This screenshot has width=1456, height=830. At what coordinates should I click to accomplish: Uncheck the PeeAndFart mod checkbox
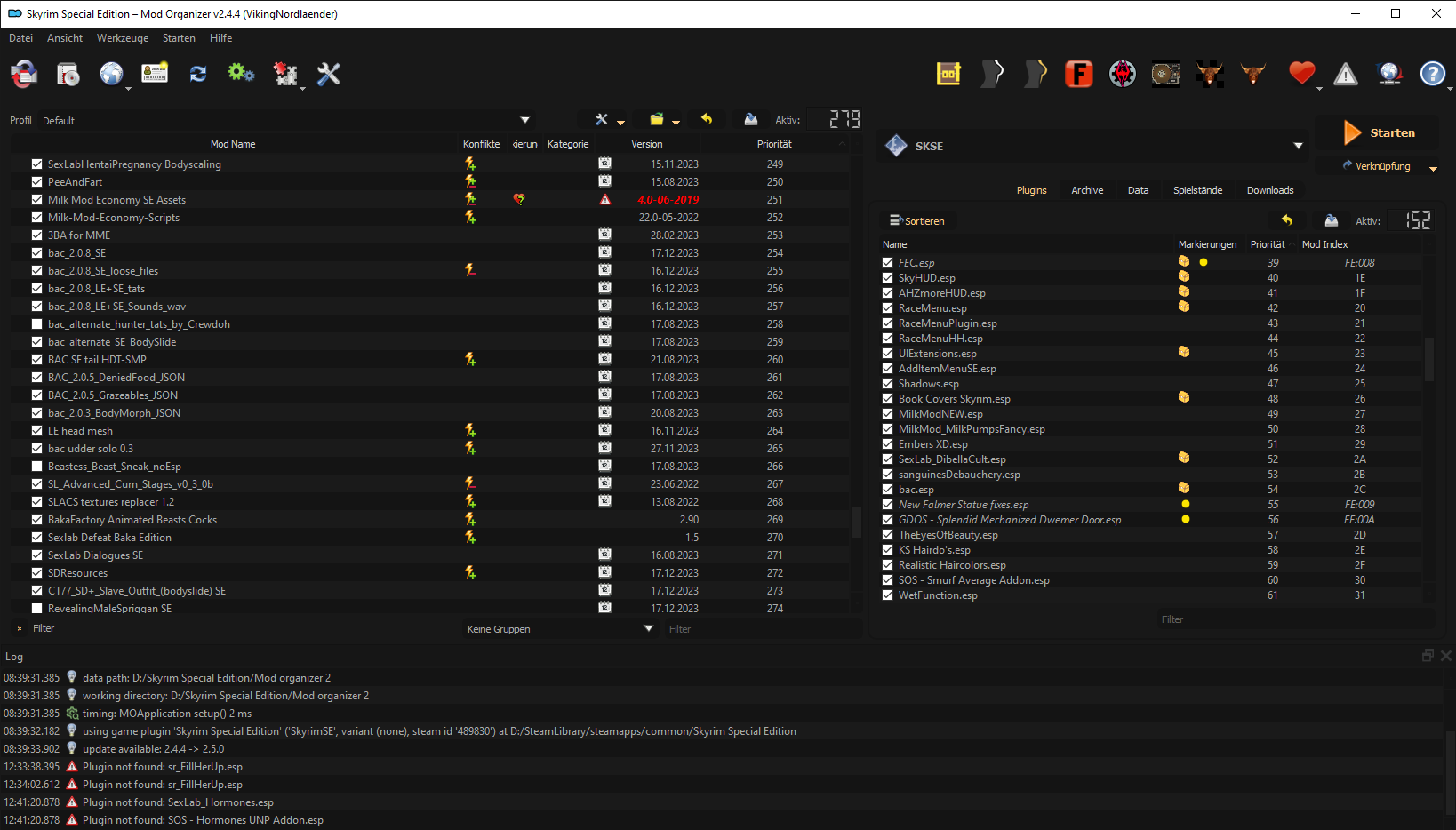click(x=36, y=181)
